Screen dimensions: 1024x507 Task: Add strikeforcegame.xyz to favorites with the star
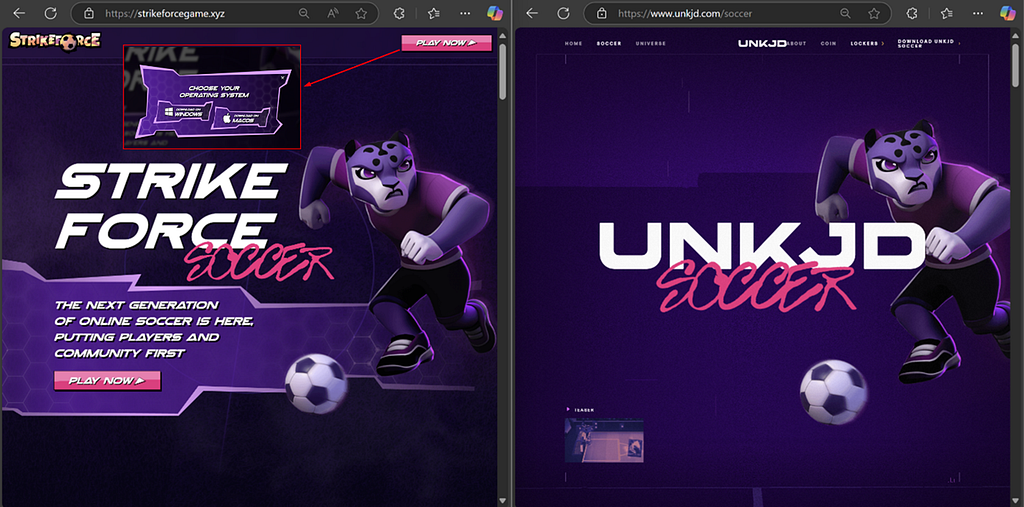(x=360, y=13)
